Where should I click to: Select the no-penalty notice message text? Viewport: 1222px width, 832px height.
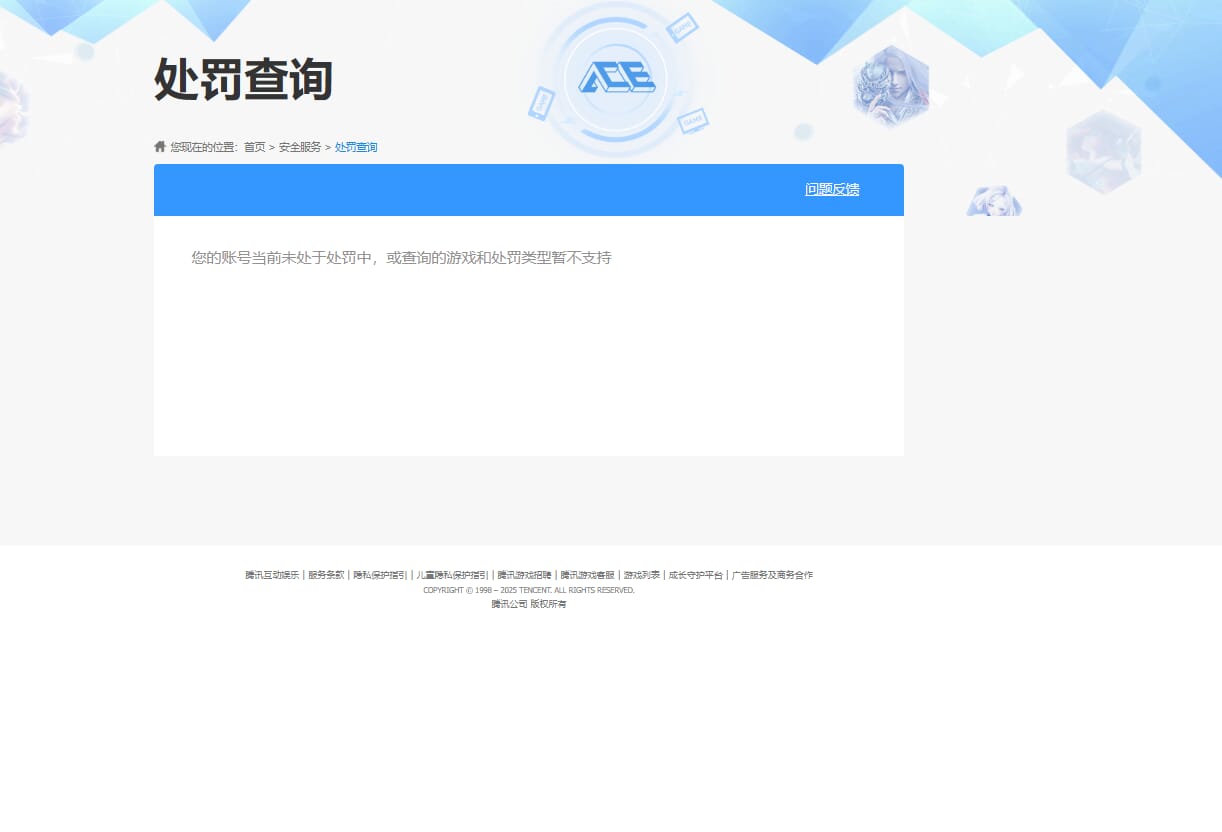tap(401, 257)
